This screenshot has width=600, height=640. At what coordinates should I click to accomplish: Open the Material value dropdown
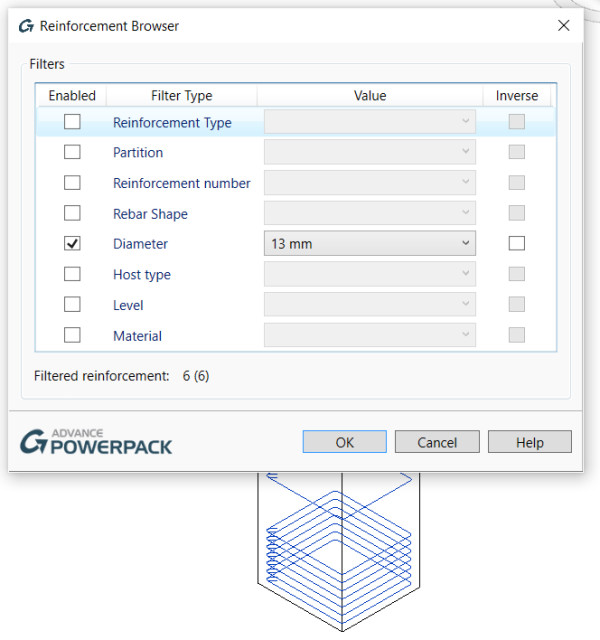pyautogui.click(x=370, y=335)
